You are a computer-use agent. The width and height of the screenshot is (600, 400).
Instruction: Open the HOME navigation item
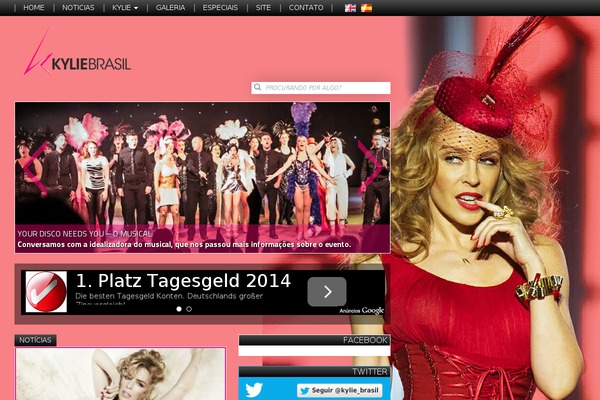coord(34,7)
